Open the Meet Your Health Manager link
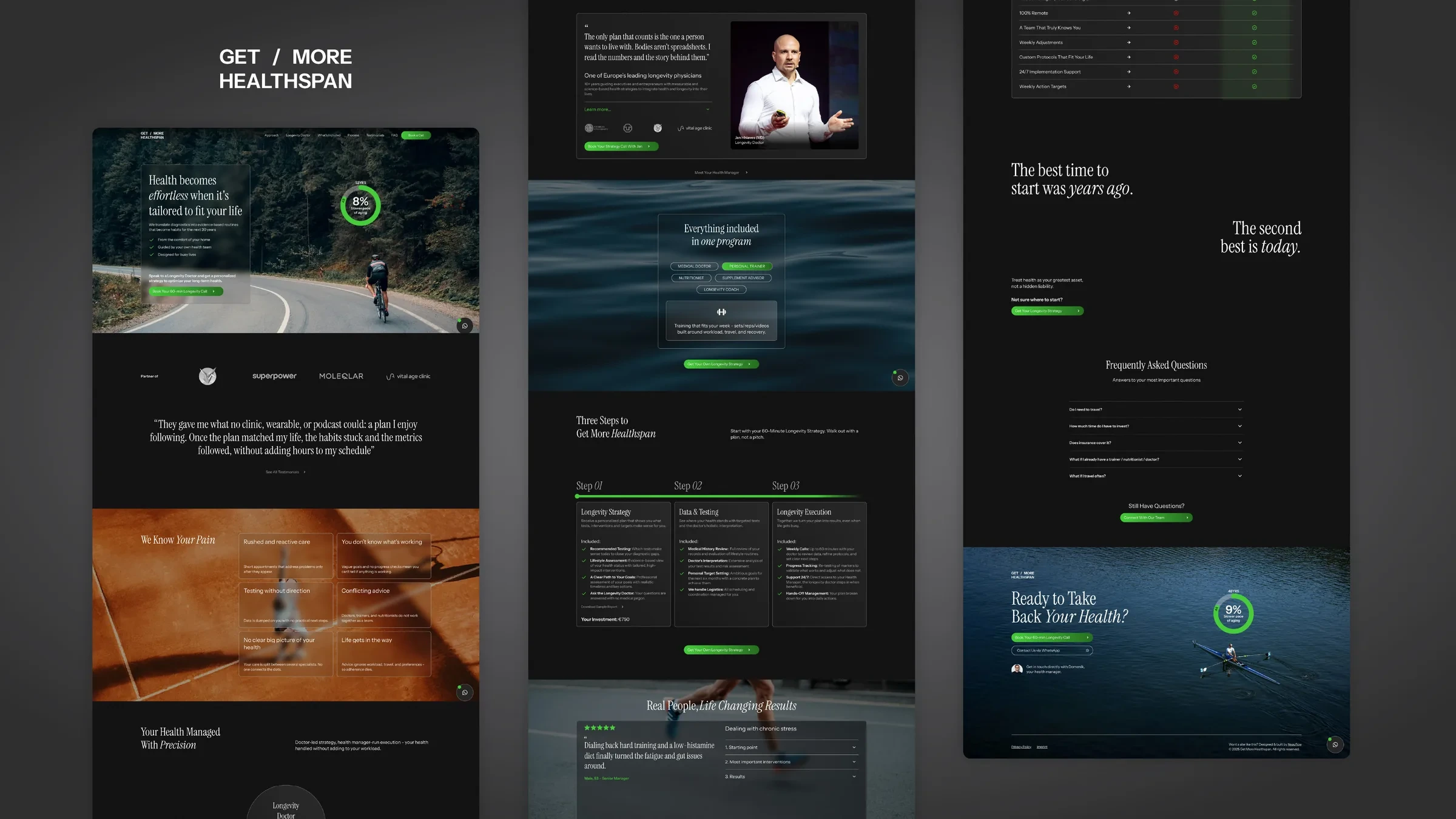The height and width of the screenshot is (819, 1456). point(721,172)
